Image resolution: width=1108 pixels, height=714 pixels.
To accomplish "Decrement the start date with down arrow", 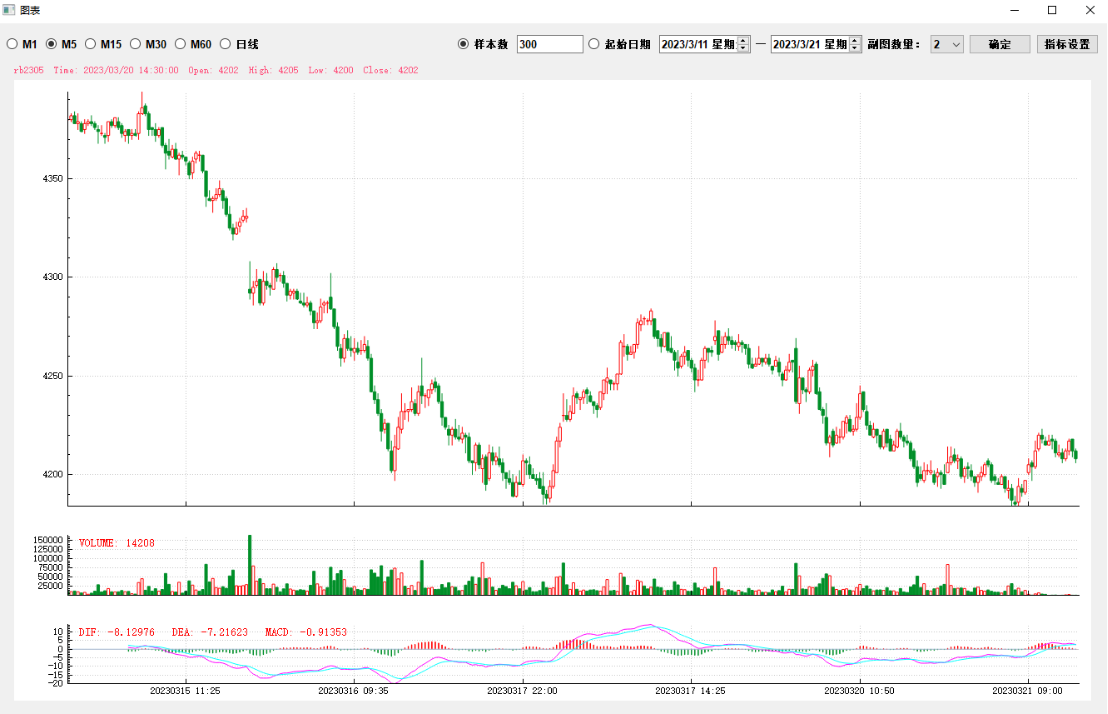I will tap(743, 49).
